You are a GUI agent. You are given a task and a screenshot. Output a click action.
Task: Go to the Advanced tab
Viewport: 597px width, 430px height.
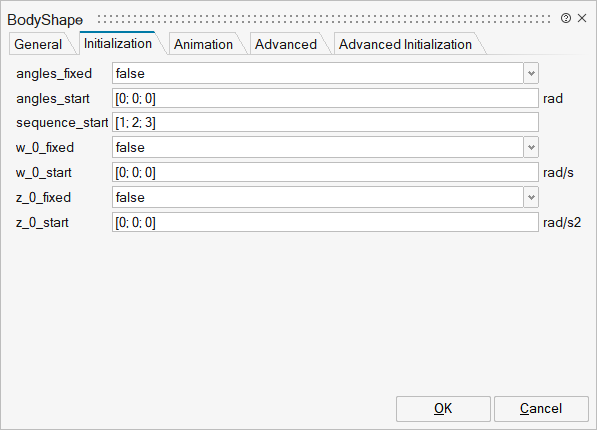coord(286,44)
